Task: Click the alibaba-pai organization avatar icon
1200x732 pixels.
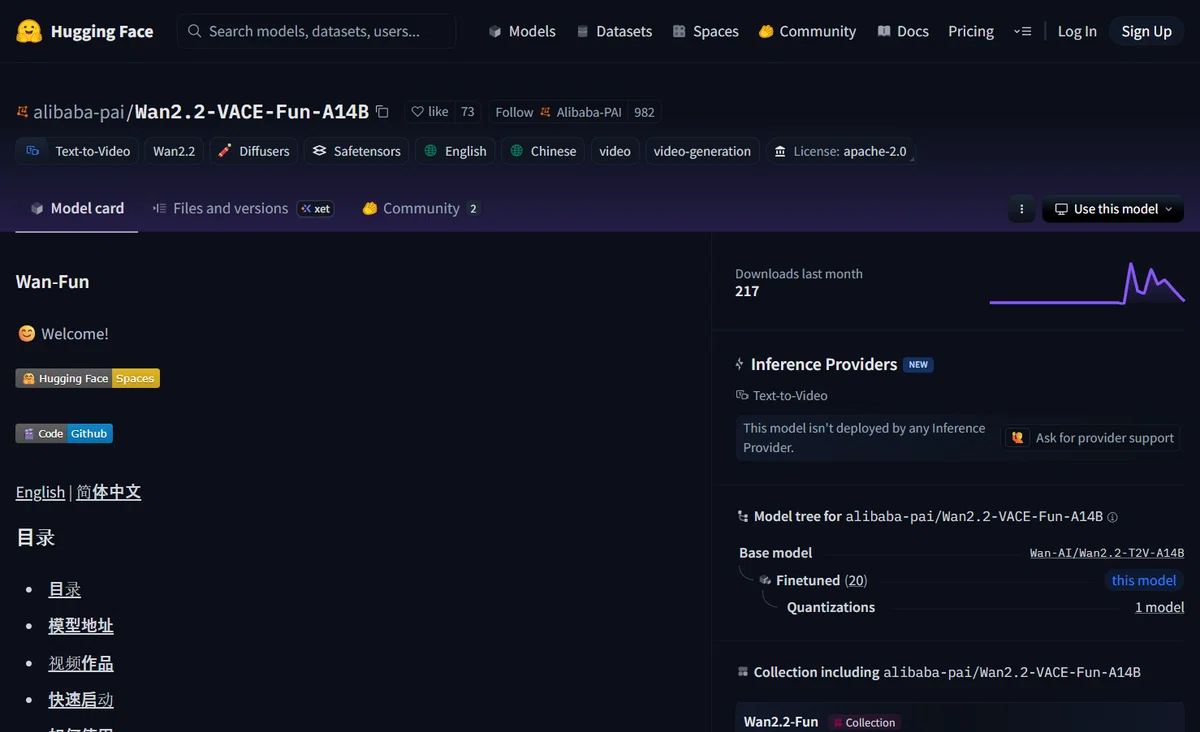Action: pyautogui.click(x=22, y=112)
